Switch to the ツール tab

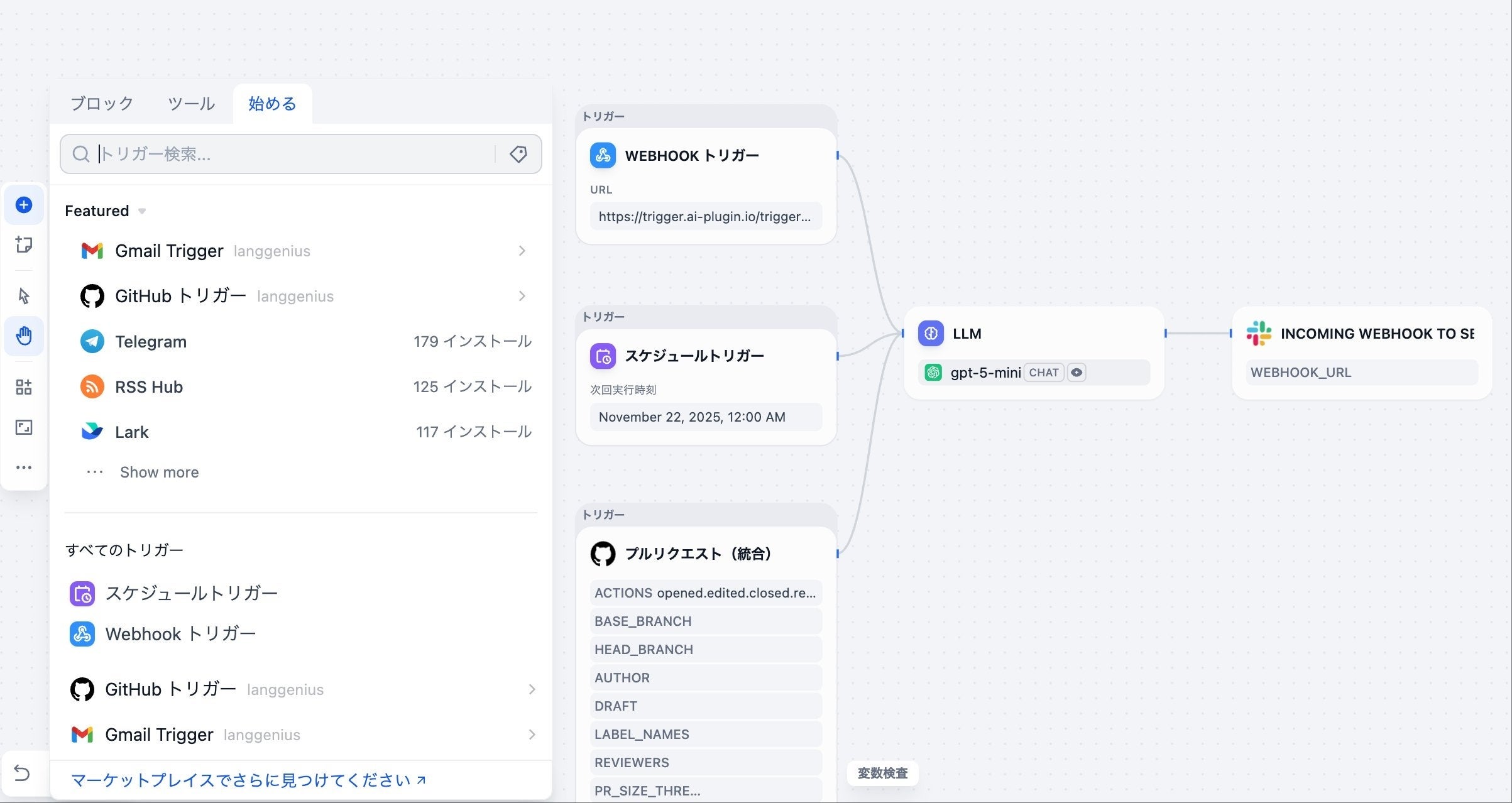click(x=191, y=104)
